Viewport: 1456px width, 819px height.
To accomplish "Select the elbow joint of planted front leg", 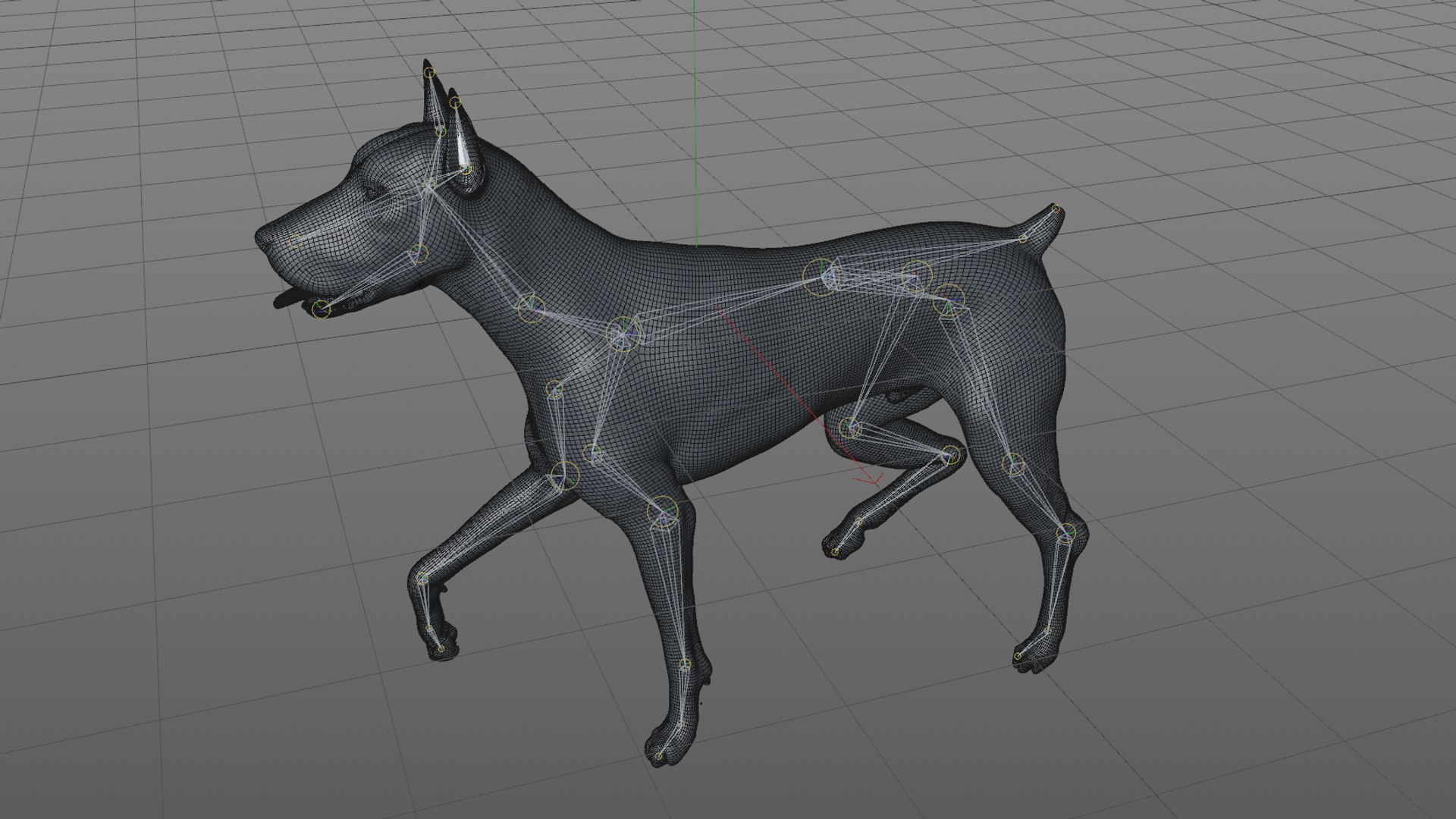I will point(662,511).
